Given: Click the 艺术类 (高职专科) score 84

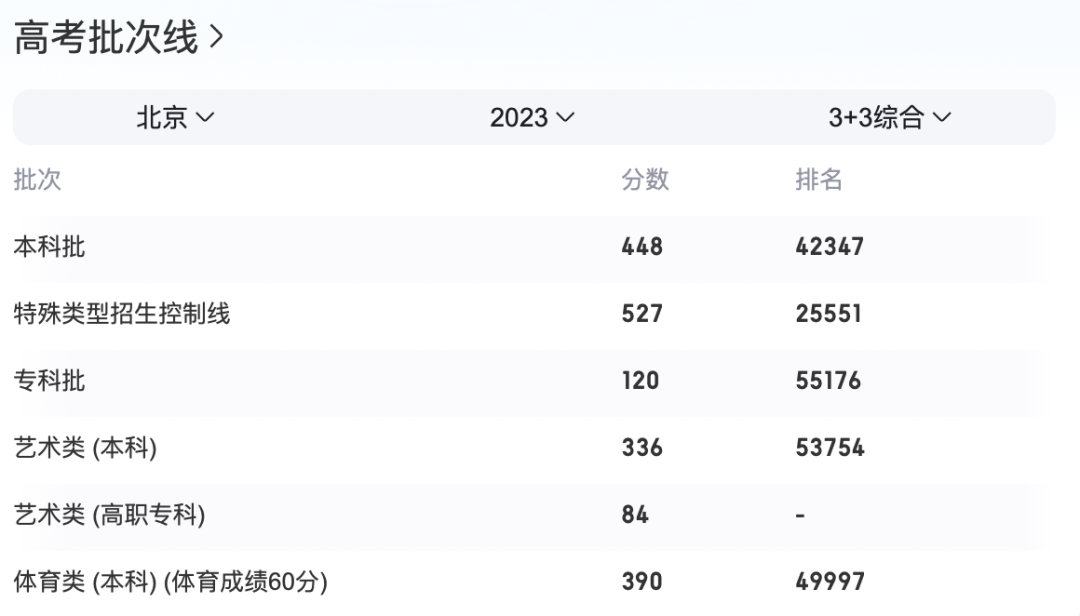Looking at the screenshot, I should pos(635,515).
